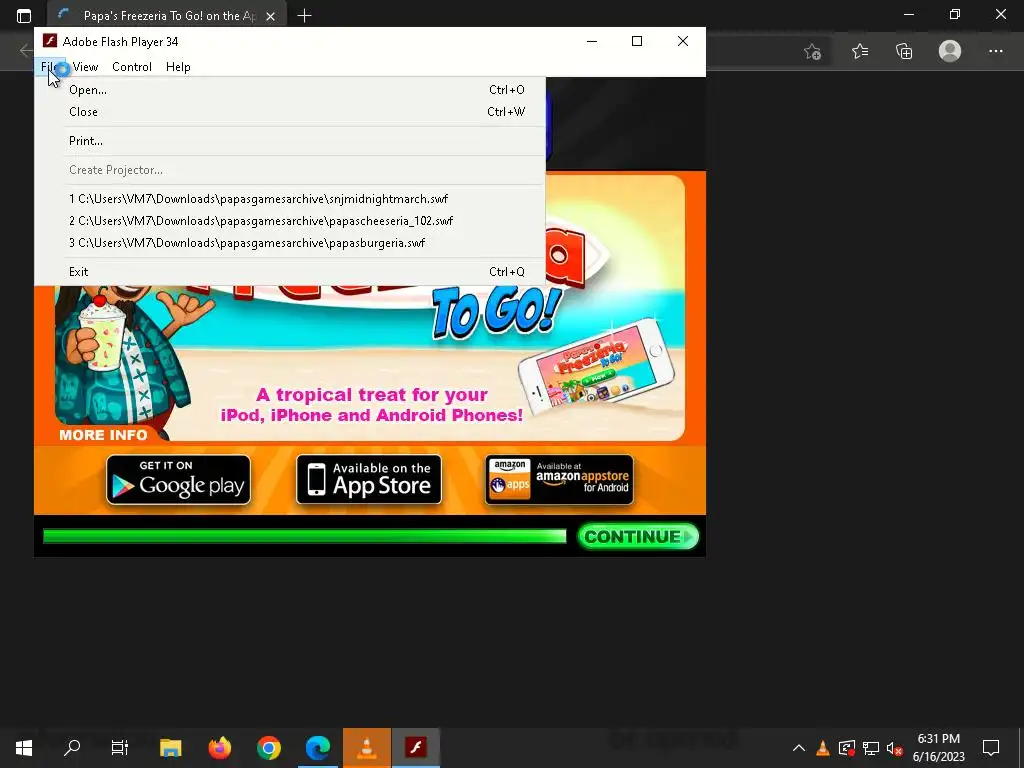Click the VLC cone in the system tray
Screen dimensions: 1024x768
pos(823,748)
